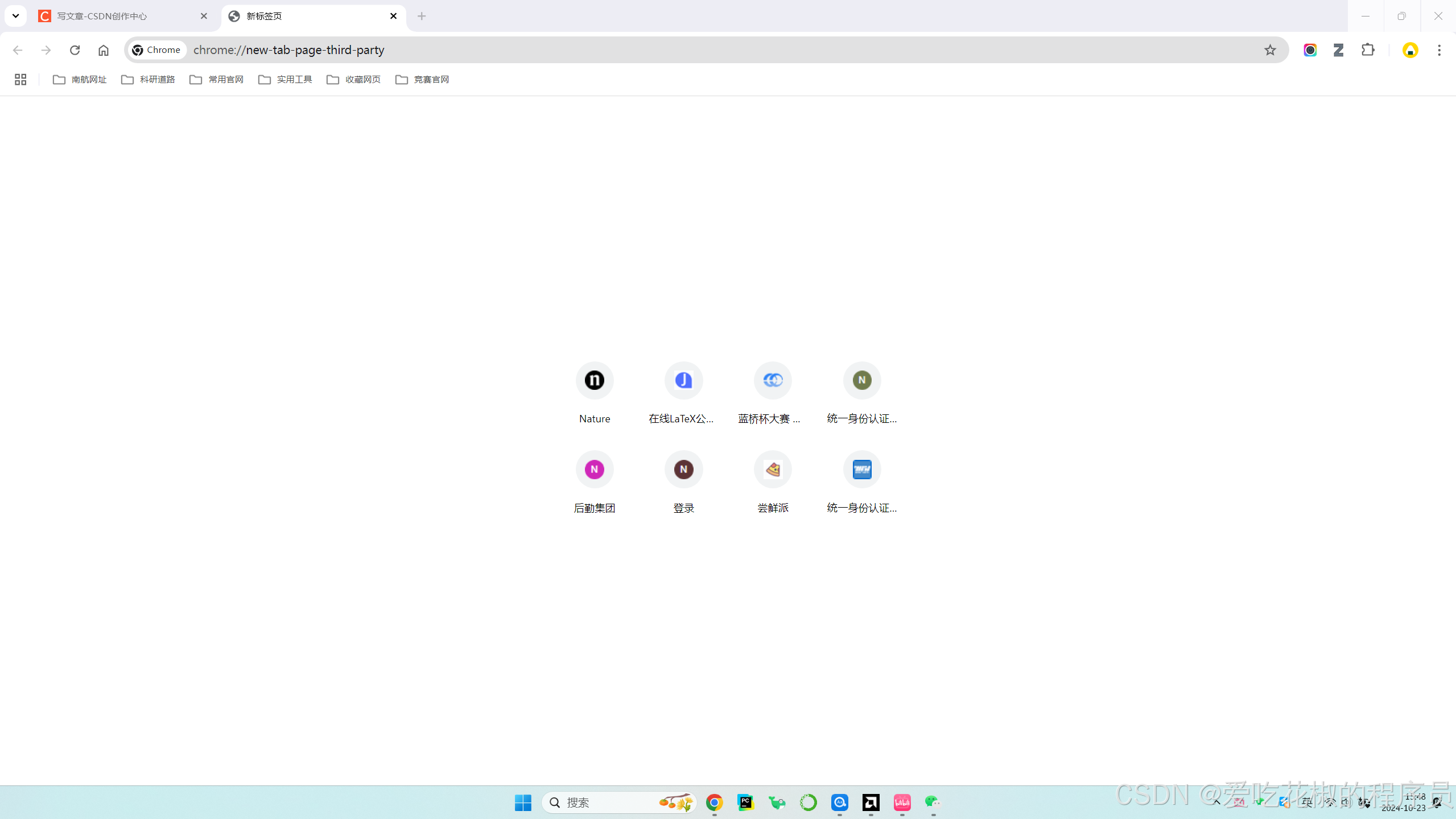1456x819 pixels.
Task: Open the tab search dropdown arrow
Action: [15, 16]
